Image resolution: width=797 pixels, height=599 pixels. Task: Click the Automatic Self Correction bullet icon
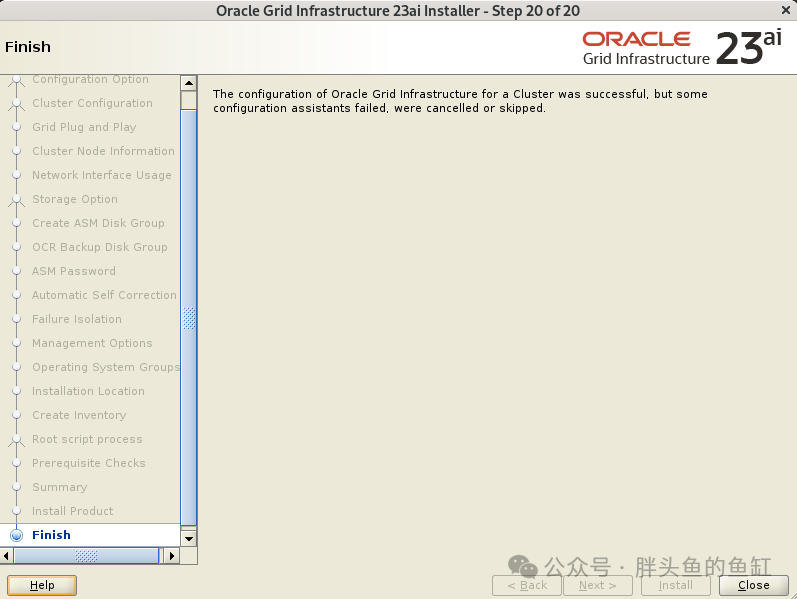pyautogui.click(x=17, y=295)
